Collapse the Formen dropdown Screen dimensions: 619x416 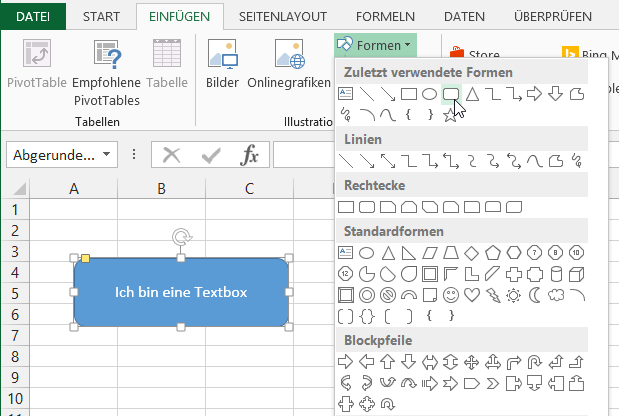(374, 45)
